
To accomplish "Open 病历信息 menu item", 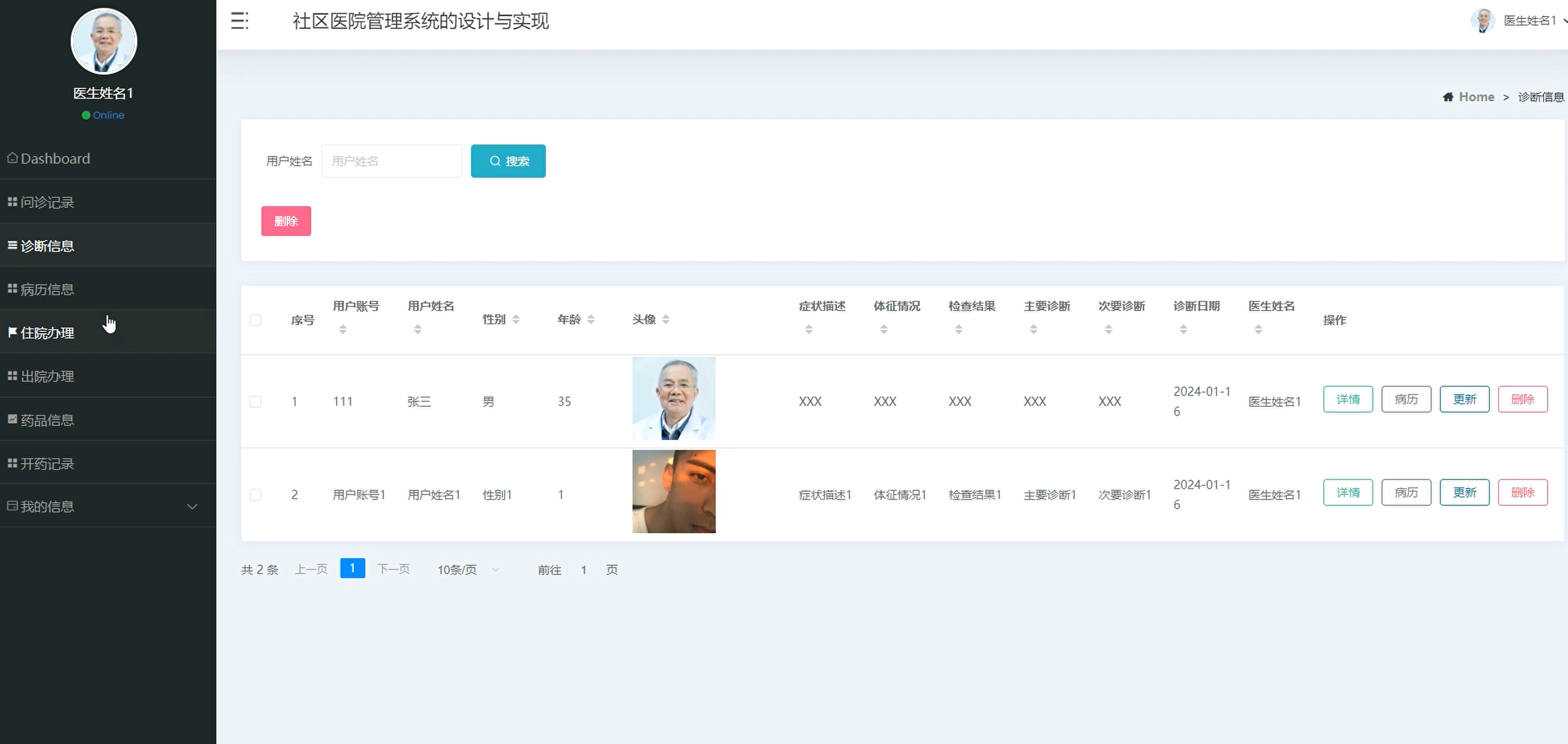I will [x=108, y=289].
